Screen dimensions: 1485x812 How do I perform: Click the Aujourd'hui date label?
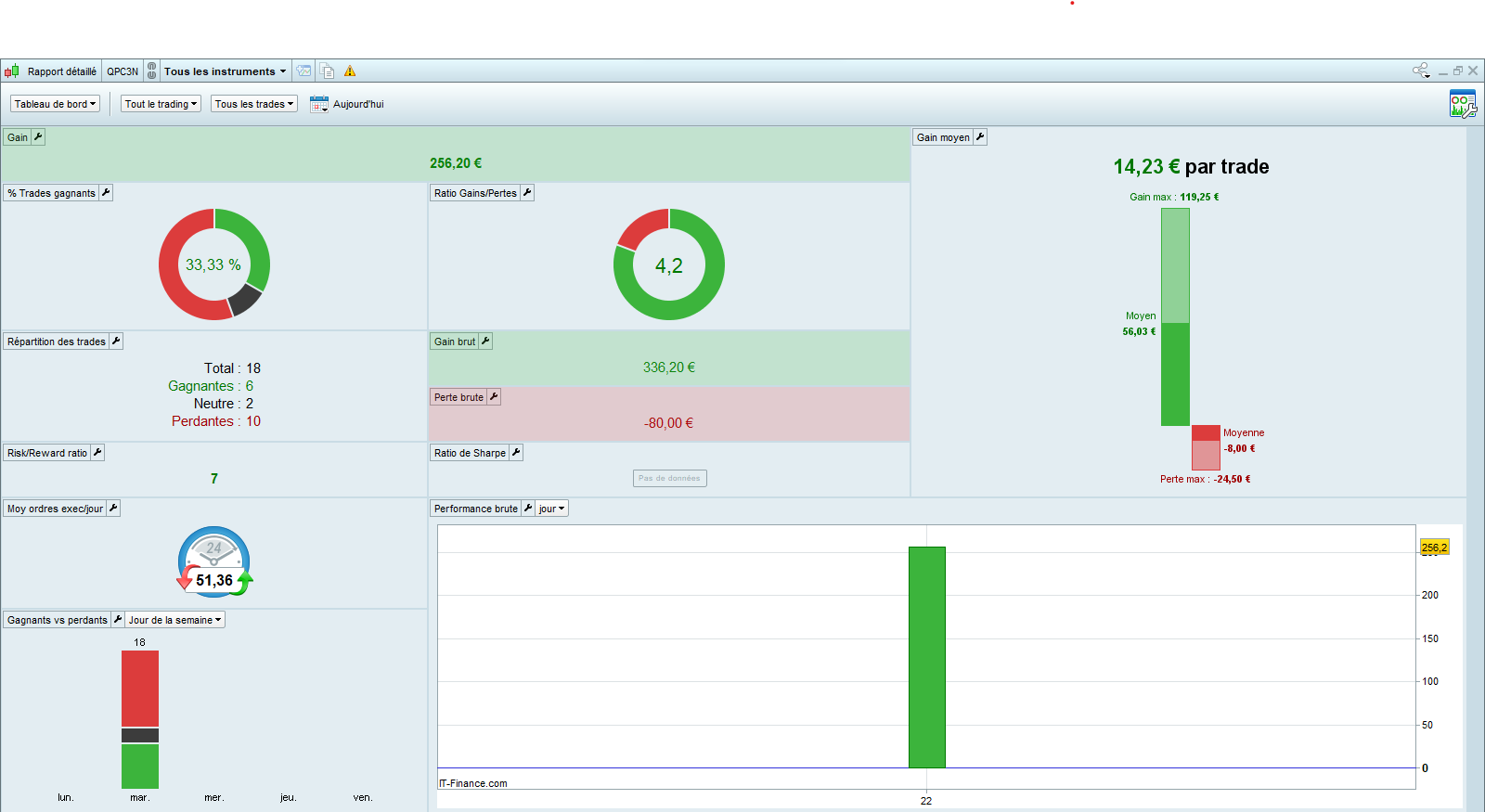click(358, 104)
